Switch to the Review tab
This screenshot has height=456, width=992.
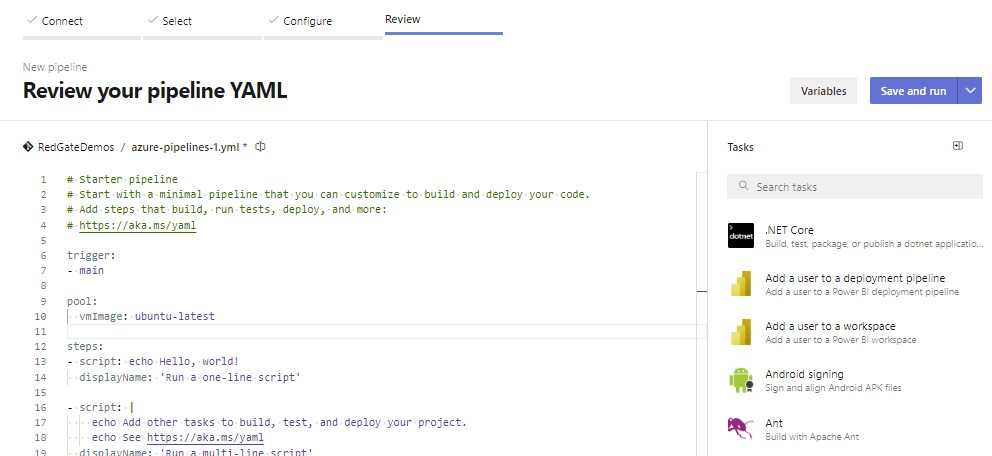tap(402, 19)
